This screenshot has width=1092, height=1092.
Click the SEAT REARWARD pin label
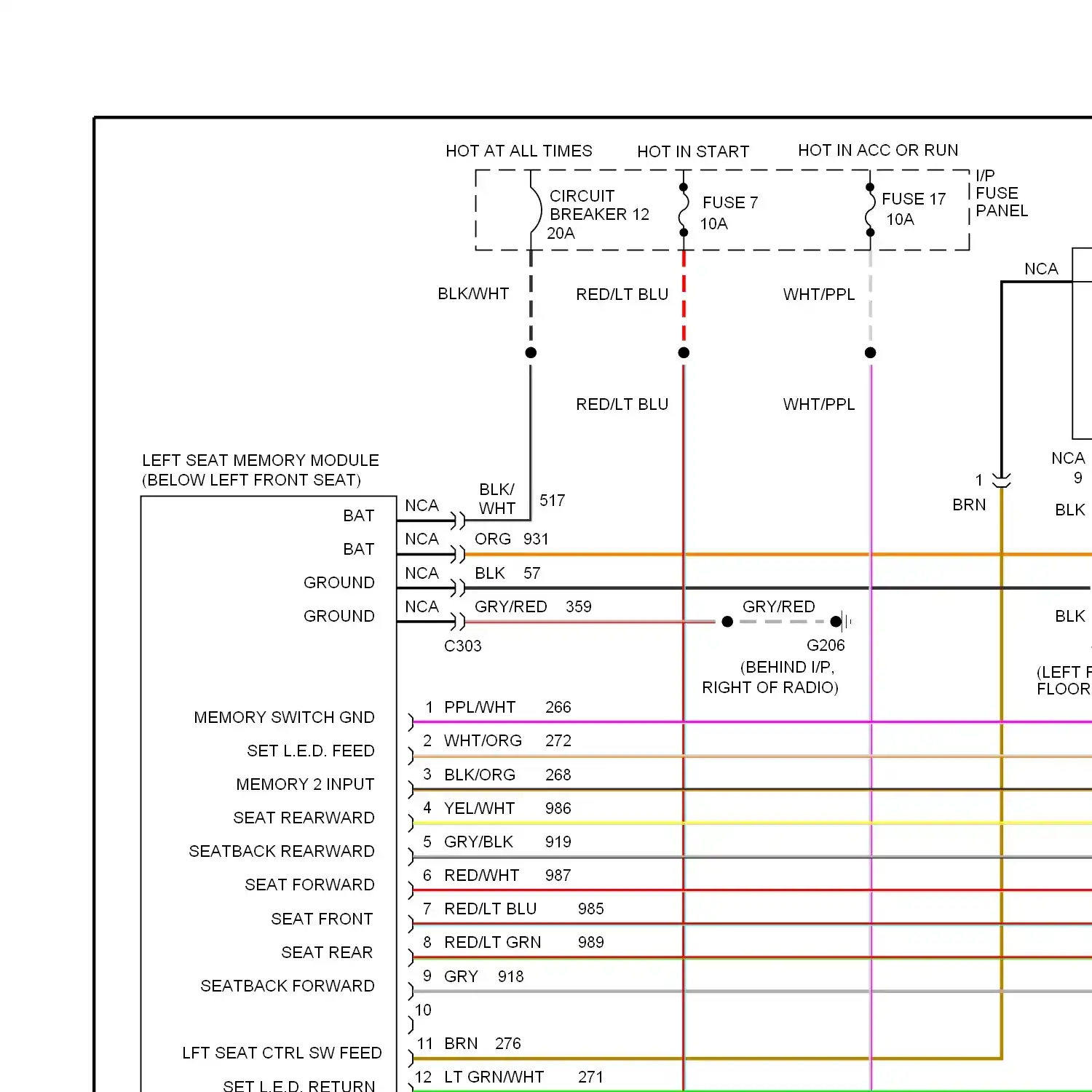304,818
